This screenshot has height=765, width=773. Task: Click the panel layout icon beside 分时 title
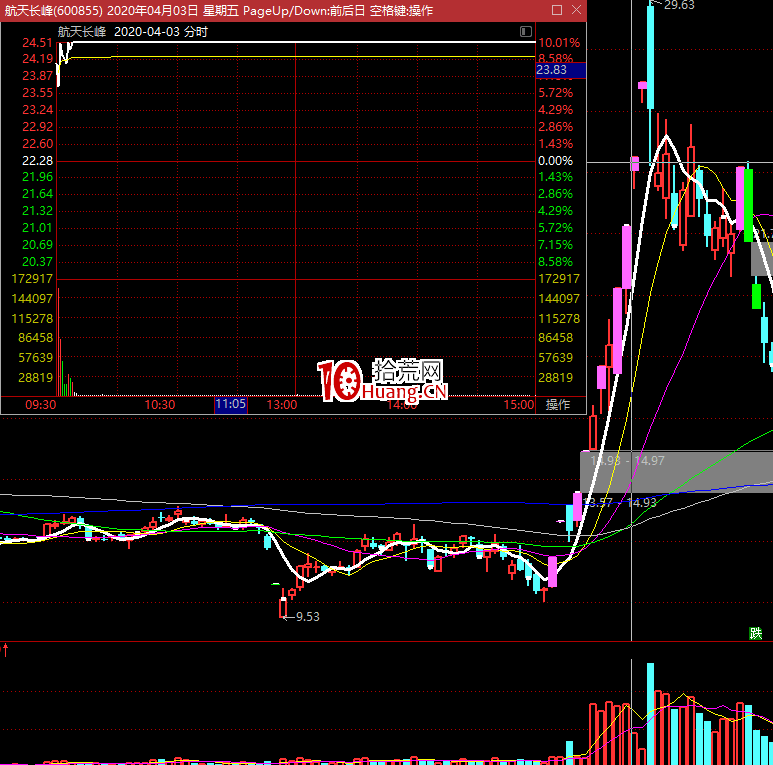click(526, 32)
